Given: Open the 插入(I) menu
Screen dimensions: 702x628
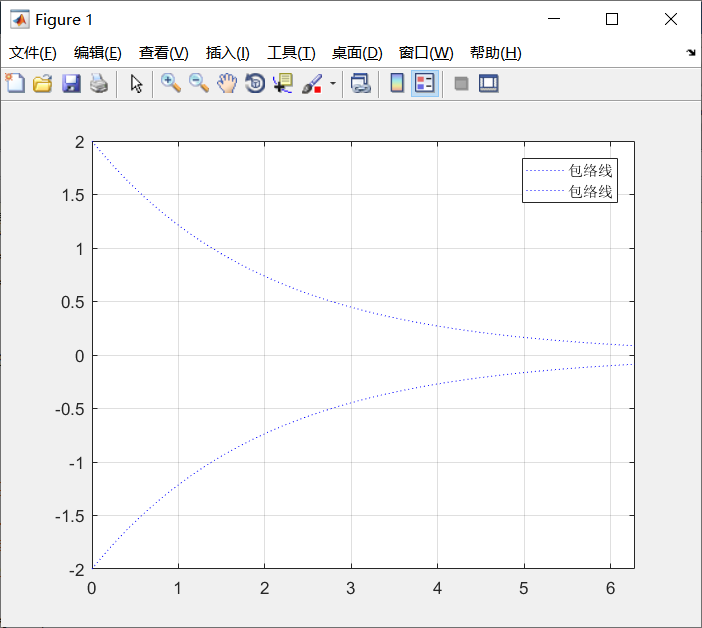Looking at the screenshot, I should point(227,53).
